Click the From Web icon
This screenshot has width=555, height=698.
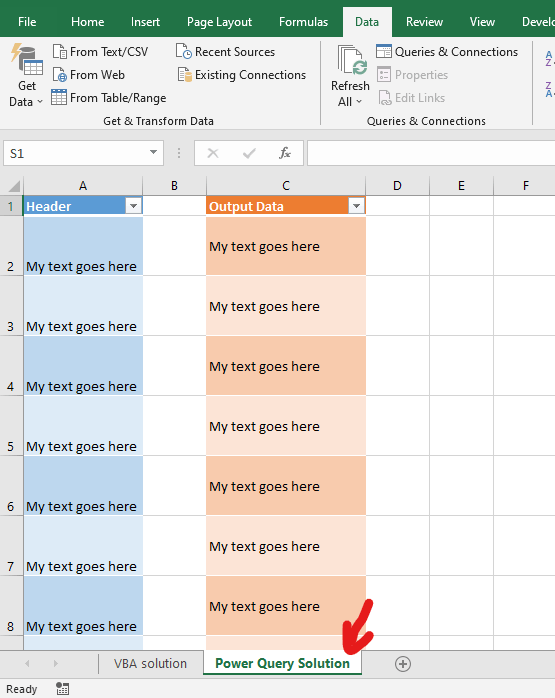[60, 75]
